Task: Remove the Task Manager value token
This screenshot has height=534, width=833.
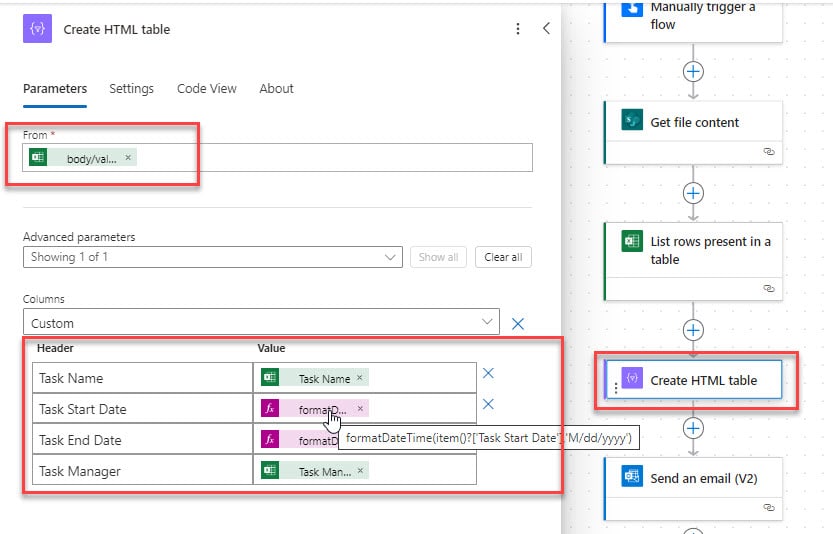Action: pyautogui.click(x=360, y=470)
